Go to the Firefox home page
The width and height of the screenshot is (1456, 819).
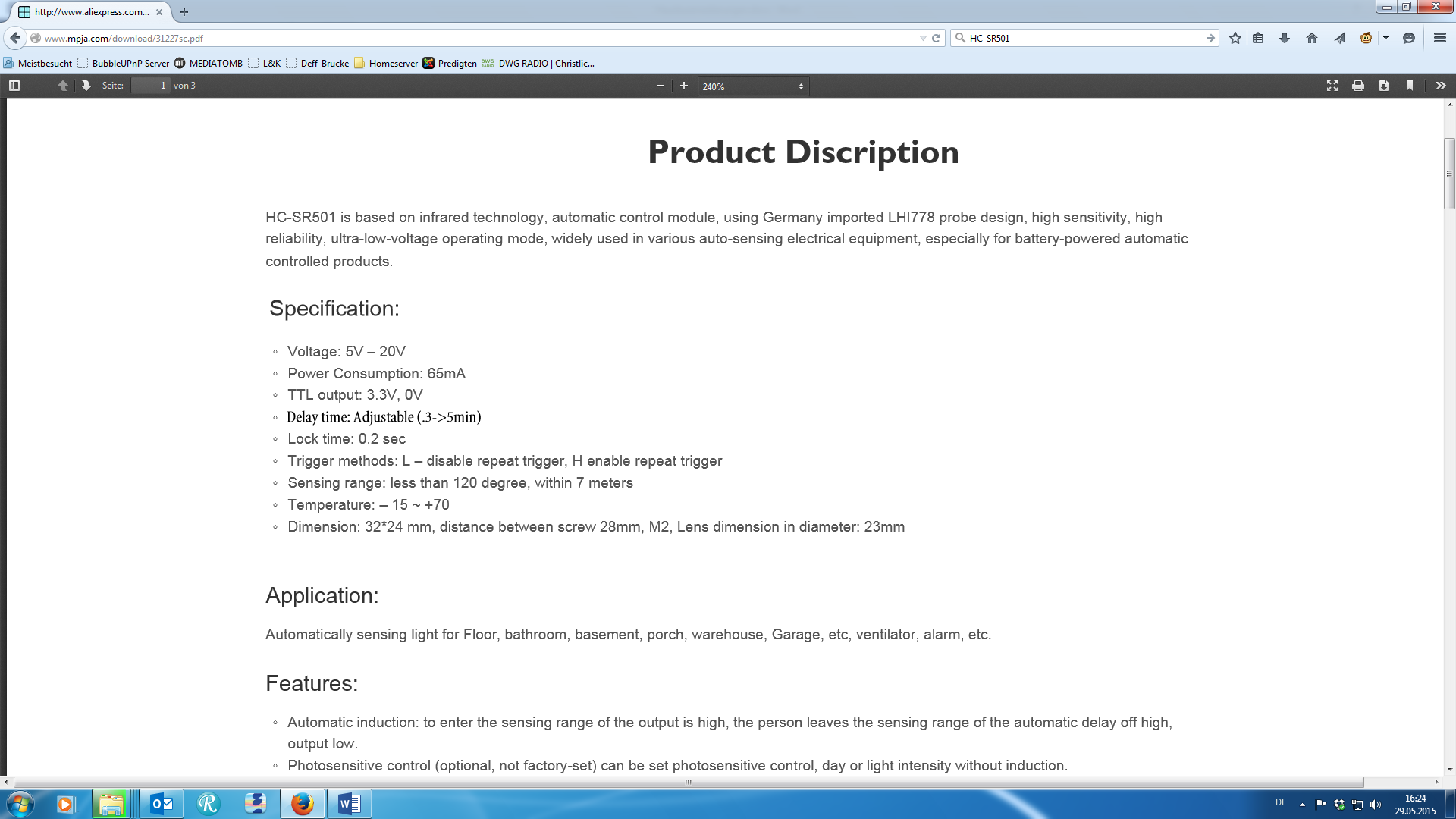(x=1312, y=38)
